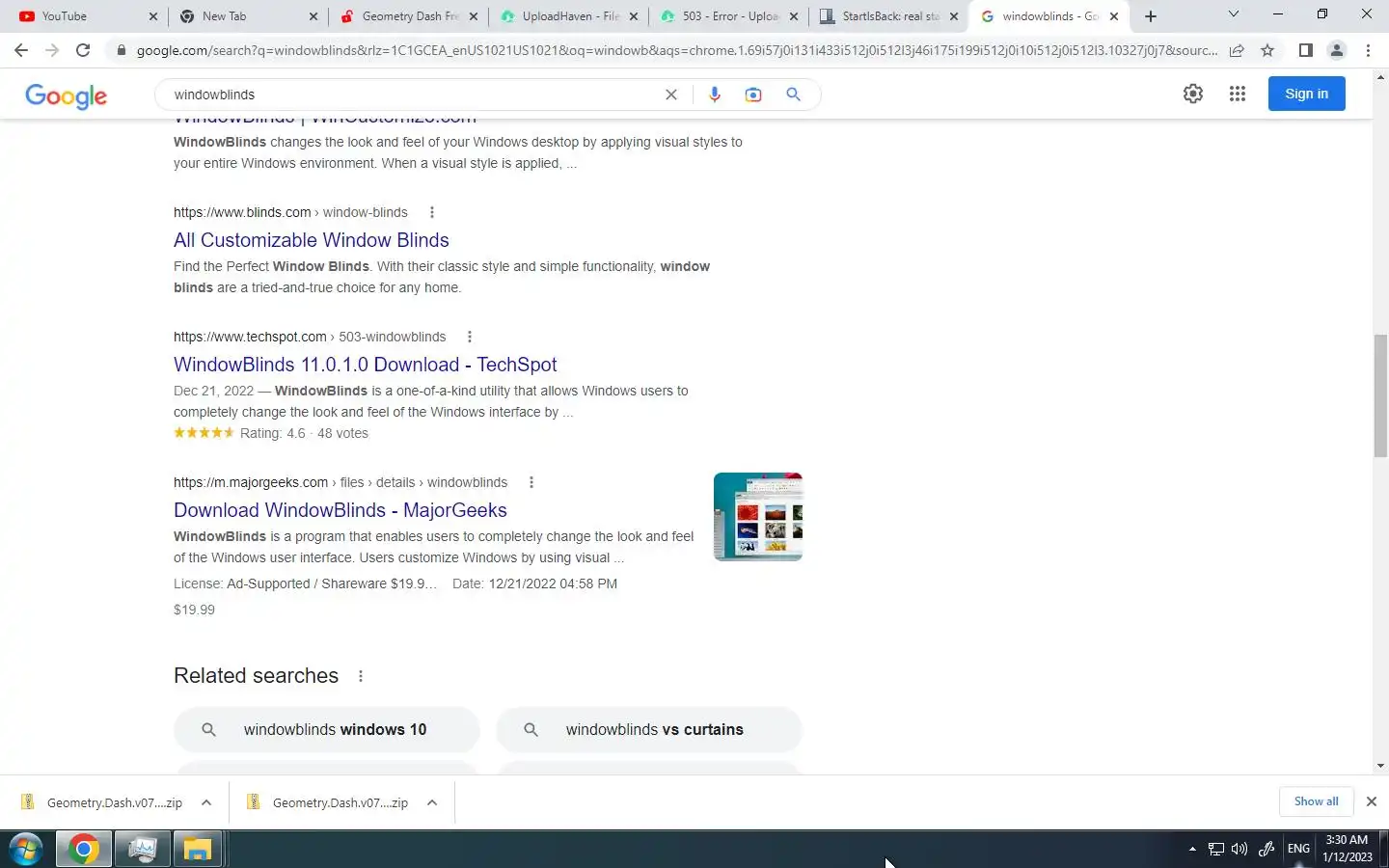Open a new tab with plus button
This screenshot has width=1389, height=868.
(x=1151, y=16)
